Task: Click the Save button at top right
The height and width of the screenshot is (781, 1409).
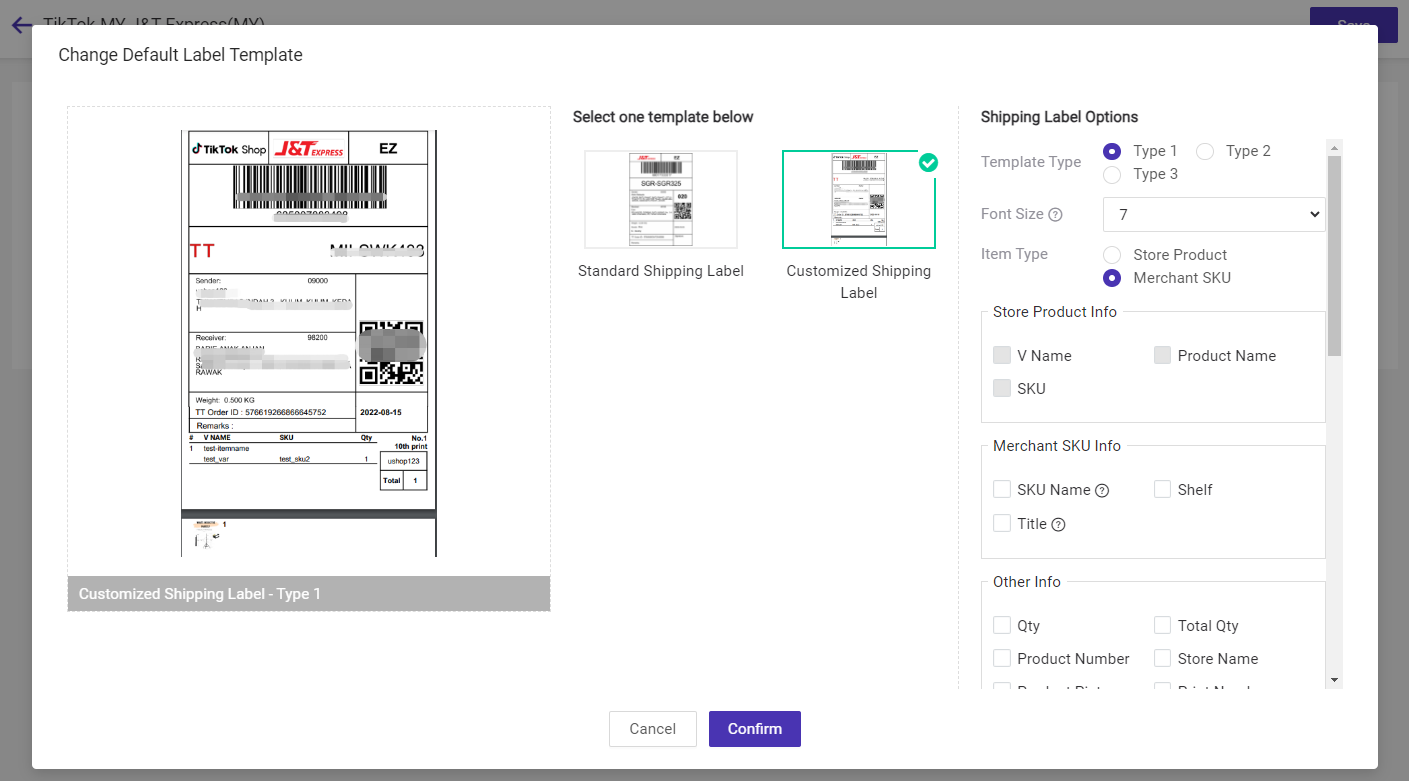Action: (x=1352, y=25)
